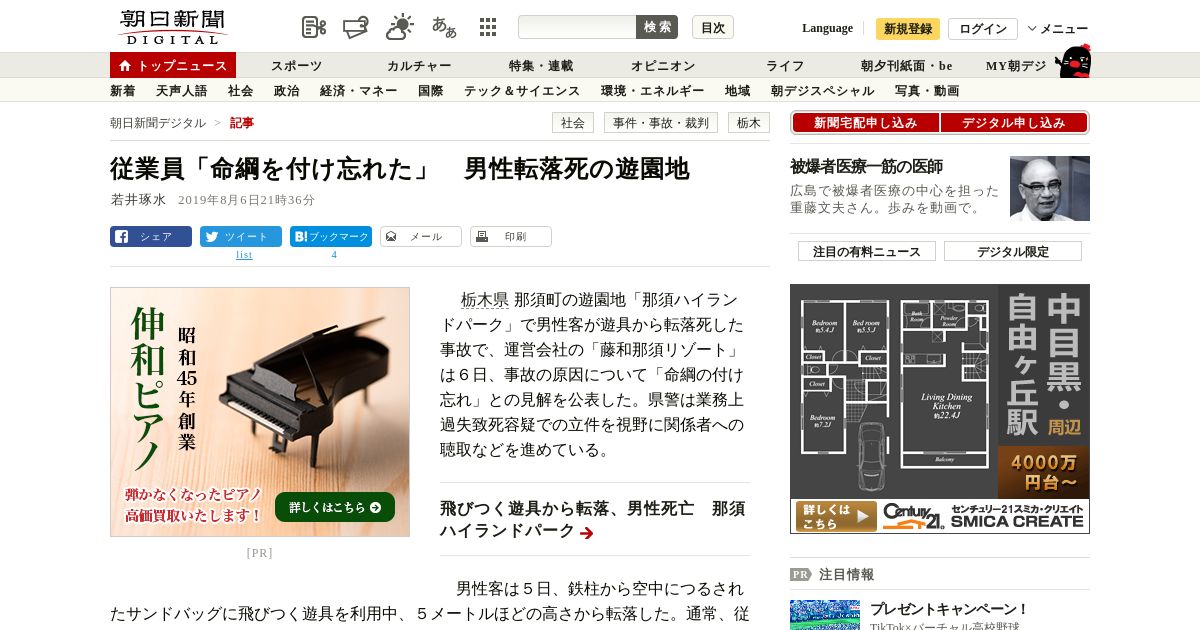Go to トップニュース tab
The height and width of the screenshot is (630, 1200).
[x=173, y=65]
